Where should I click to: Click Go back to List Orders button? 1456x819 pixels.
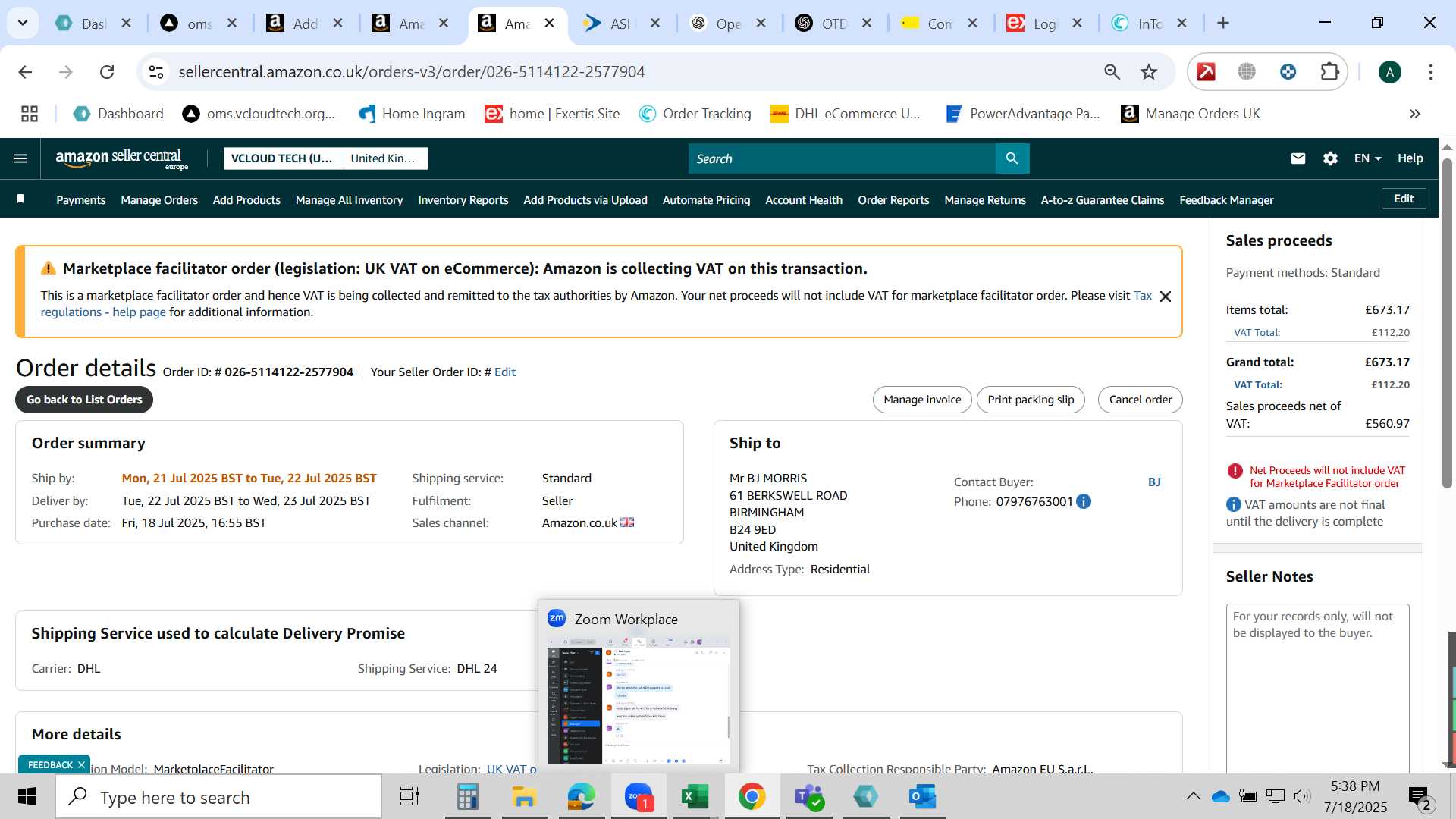pos(84,400)
